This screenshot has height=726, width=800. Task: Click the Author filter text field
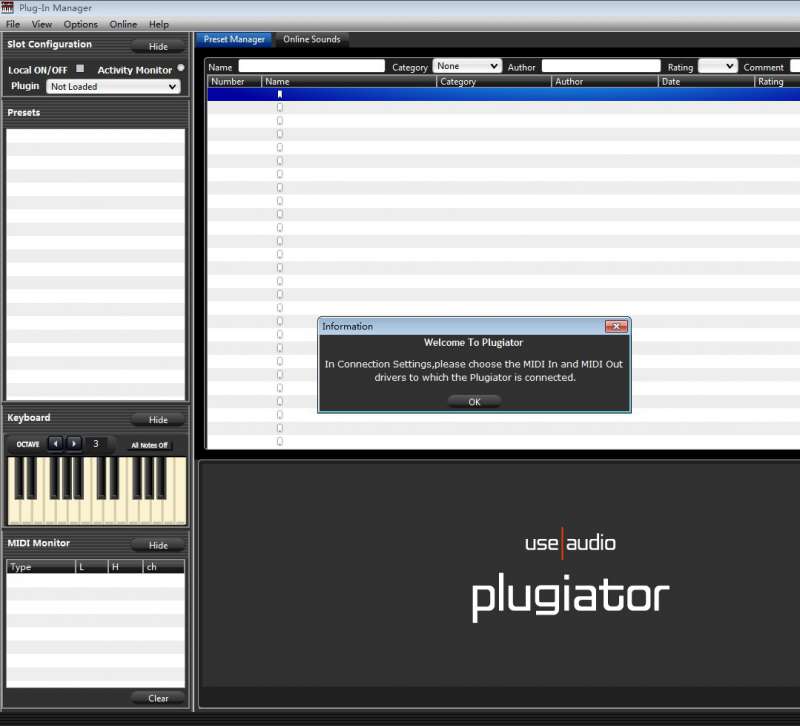pos(600,67)
